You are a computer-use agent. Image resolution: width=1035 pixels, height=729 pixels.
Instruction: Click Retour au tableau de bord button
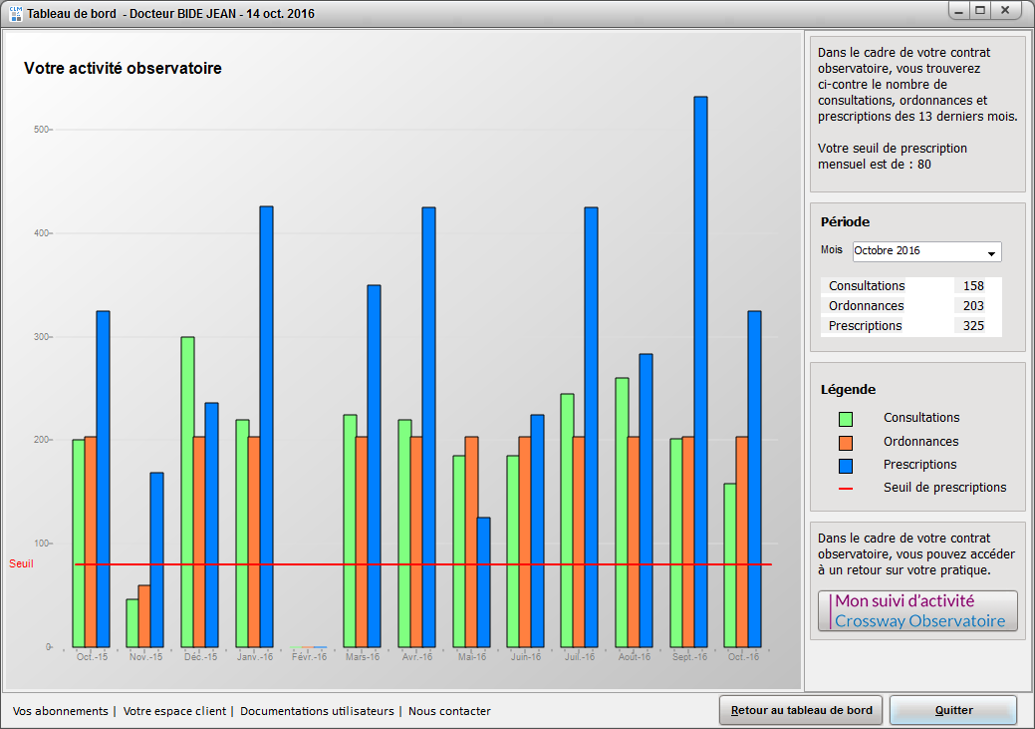pos(801,711)
